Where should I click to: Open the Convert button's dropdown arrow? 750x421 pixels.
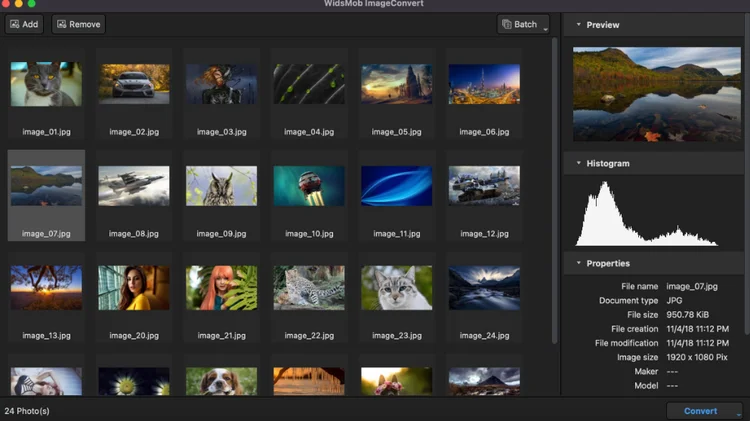(739, 414)
